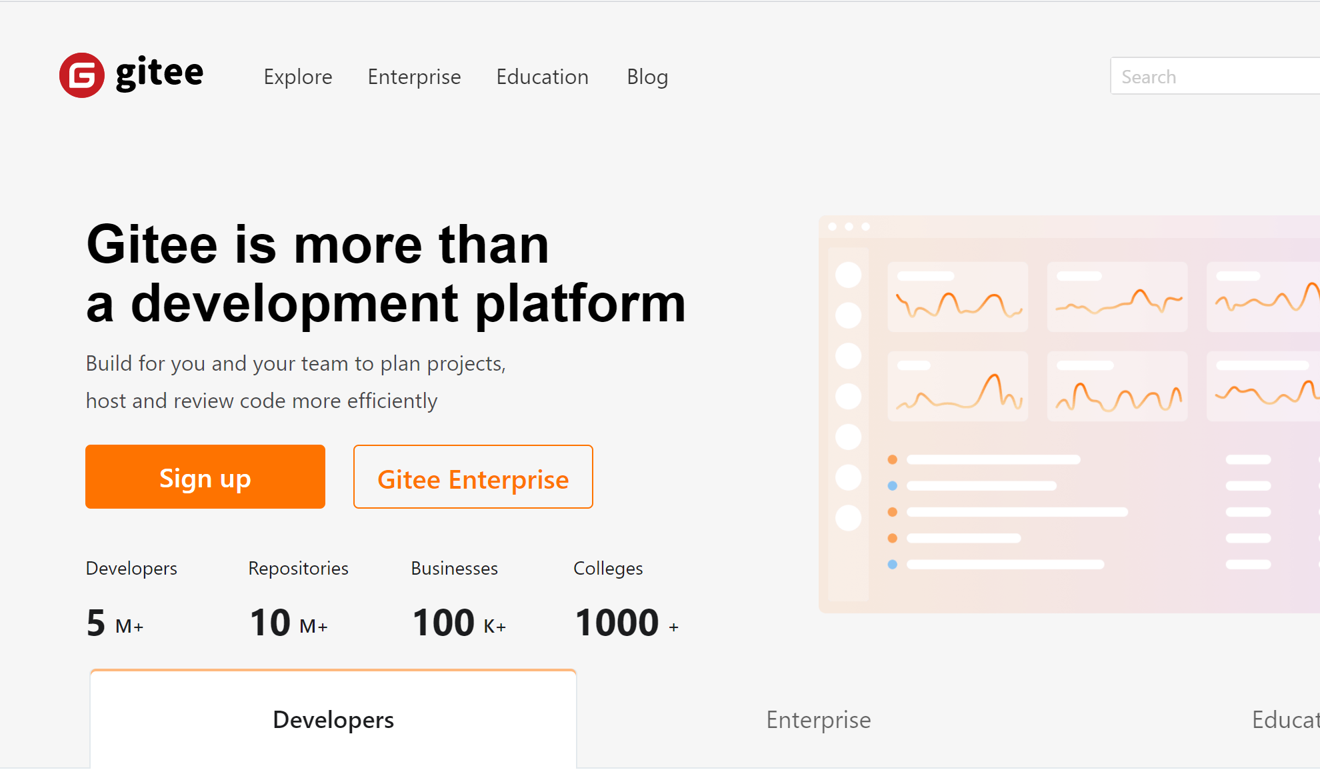Click the dashboard illustration image

point(1069,414)
